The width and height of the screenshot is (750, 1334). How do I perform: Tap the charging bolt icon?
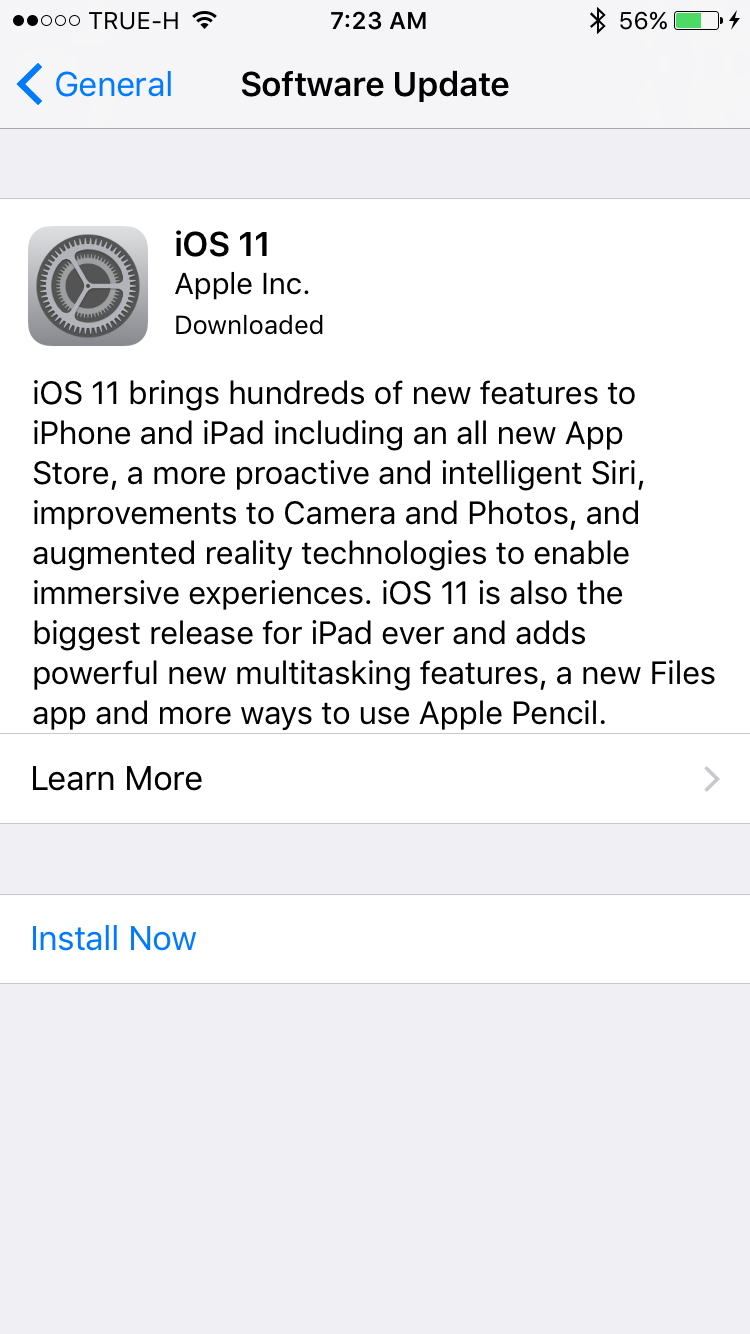(735, 21)
